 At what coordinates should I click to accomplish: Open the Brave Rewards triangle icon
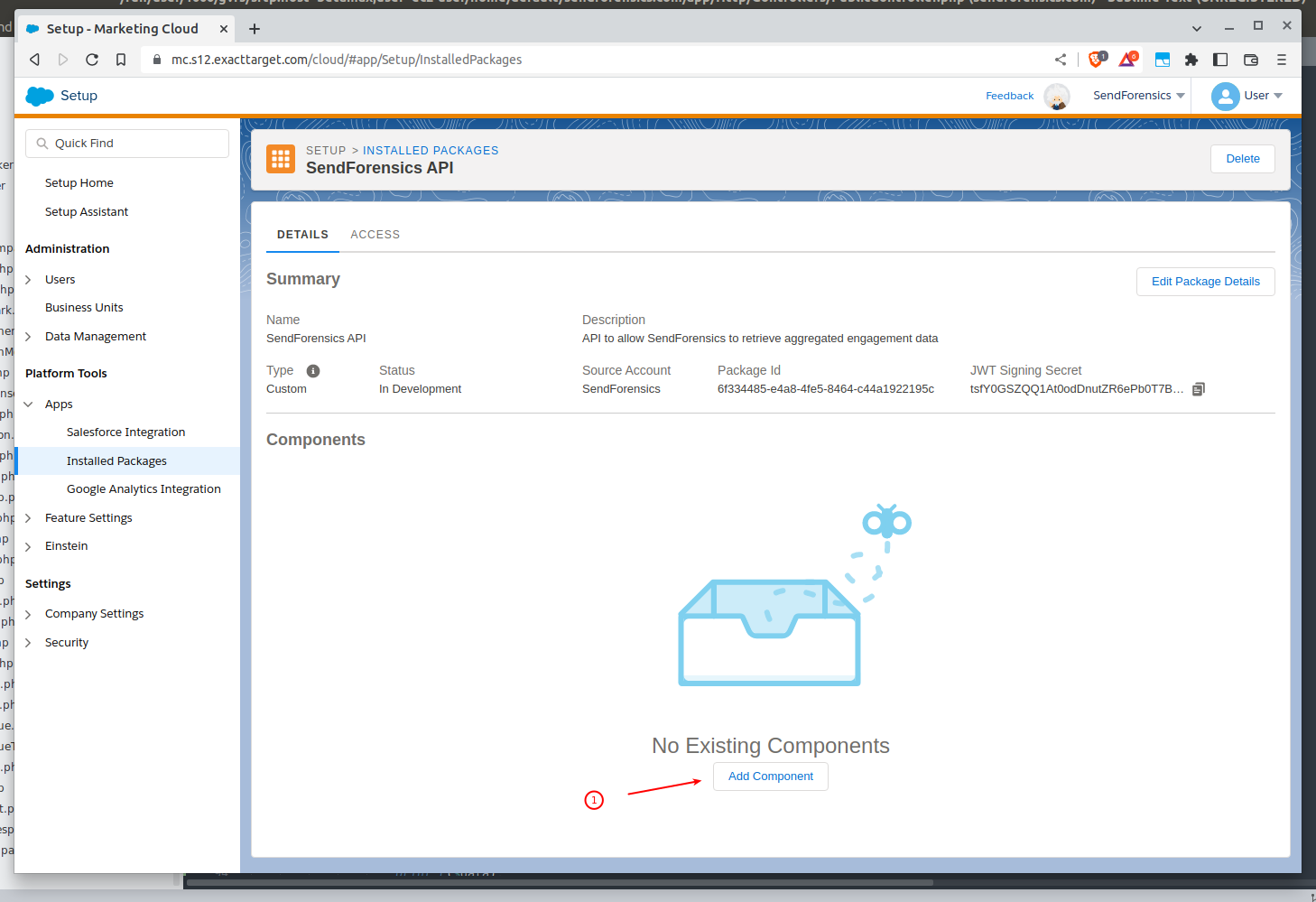[x=1127, y=60]
